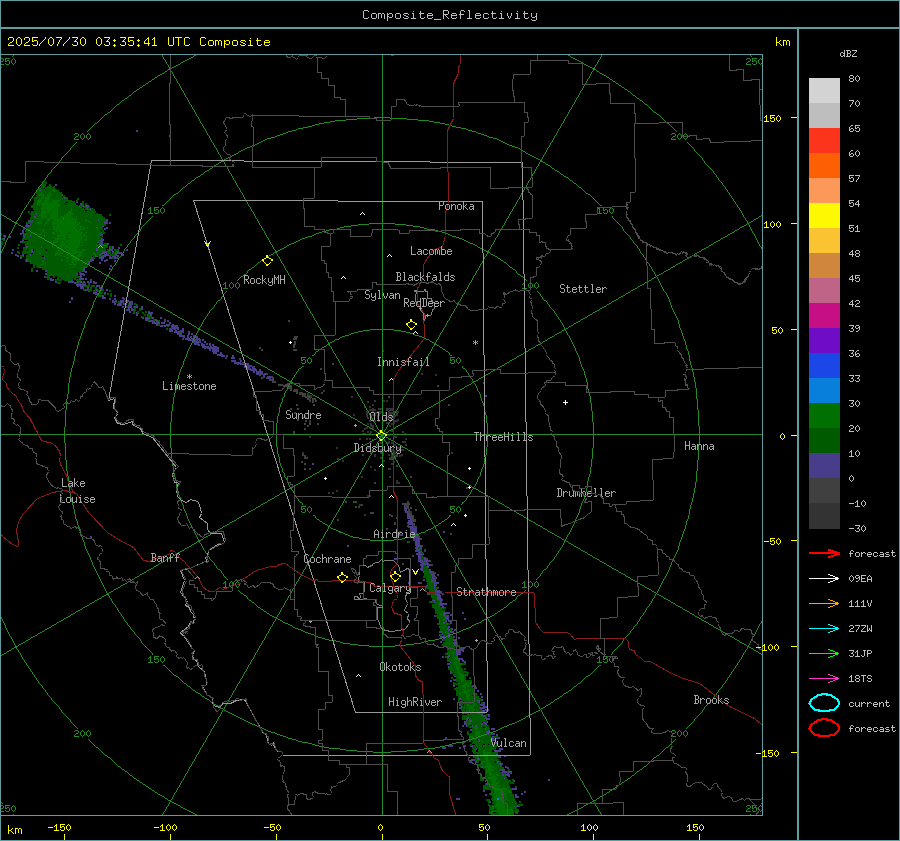Select the light grey swatch between 80 and 70 dBZ
Image resolution: width=900 pixels, height=841 pixels.
[x=824, y=91]
